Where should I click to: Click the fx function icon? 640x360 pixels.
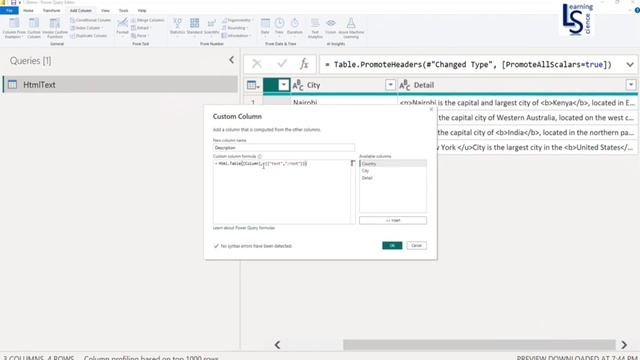[304, 64]
